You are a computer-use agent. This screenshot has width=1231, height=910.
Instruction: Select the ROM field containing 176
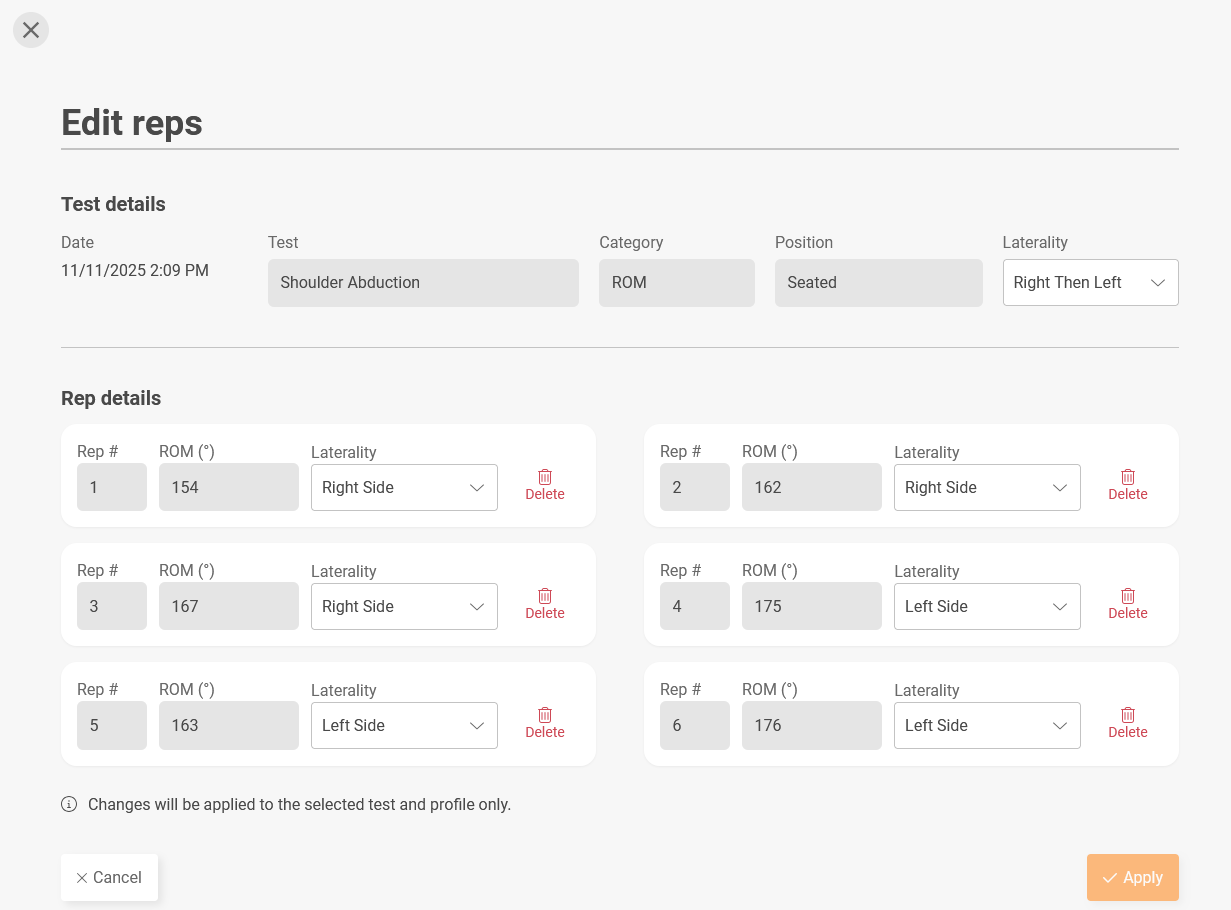pos(811,725)
